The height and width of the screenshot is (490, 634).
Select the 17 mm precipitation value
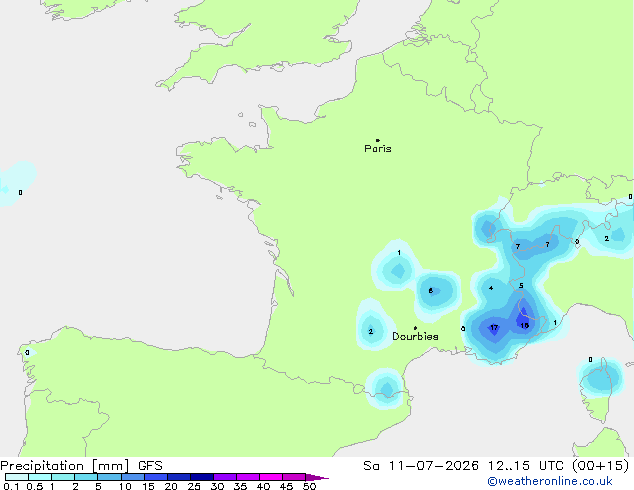click(x=494, y=327)
